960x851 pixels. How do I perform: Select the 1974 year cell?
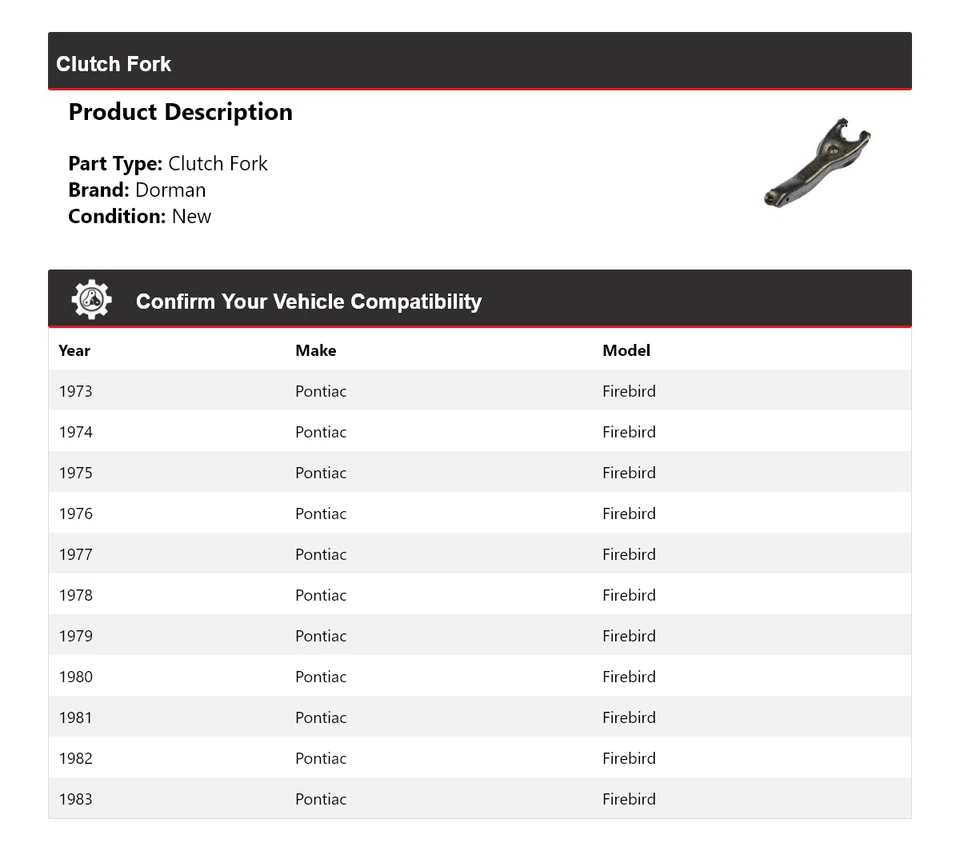click(75, 432)
